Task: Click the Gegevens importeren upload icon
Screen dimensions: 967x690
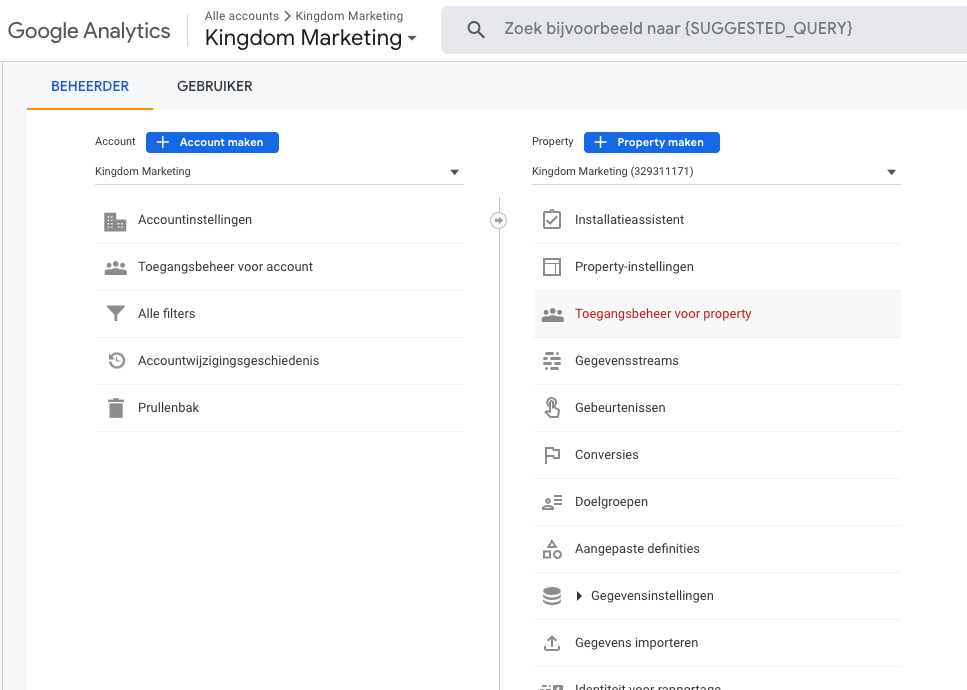Action: coord(552,642)
